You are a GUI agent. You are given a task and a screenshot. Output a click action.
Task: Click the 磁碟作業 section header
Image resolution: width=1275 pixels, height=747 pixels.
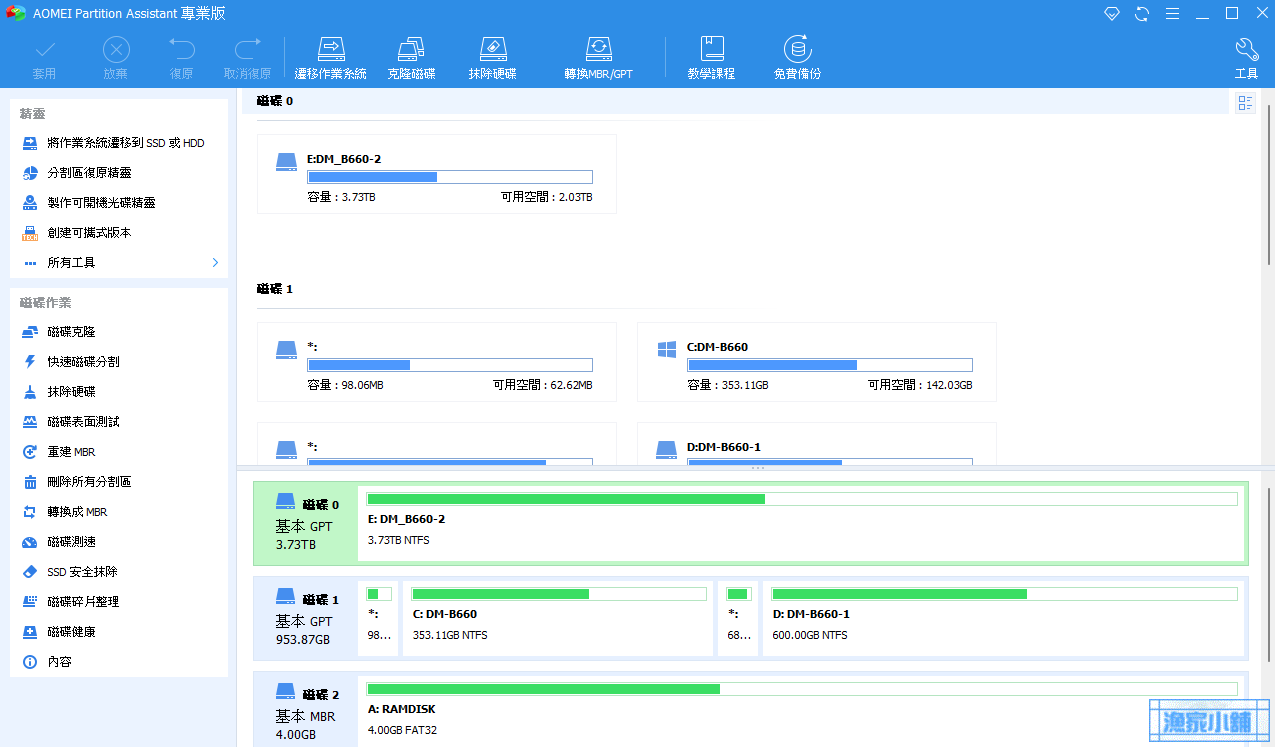point(46,302)
